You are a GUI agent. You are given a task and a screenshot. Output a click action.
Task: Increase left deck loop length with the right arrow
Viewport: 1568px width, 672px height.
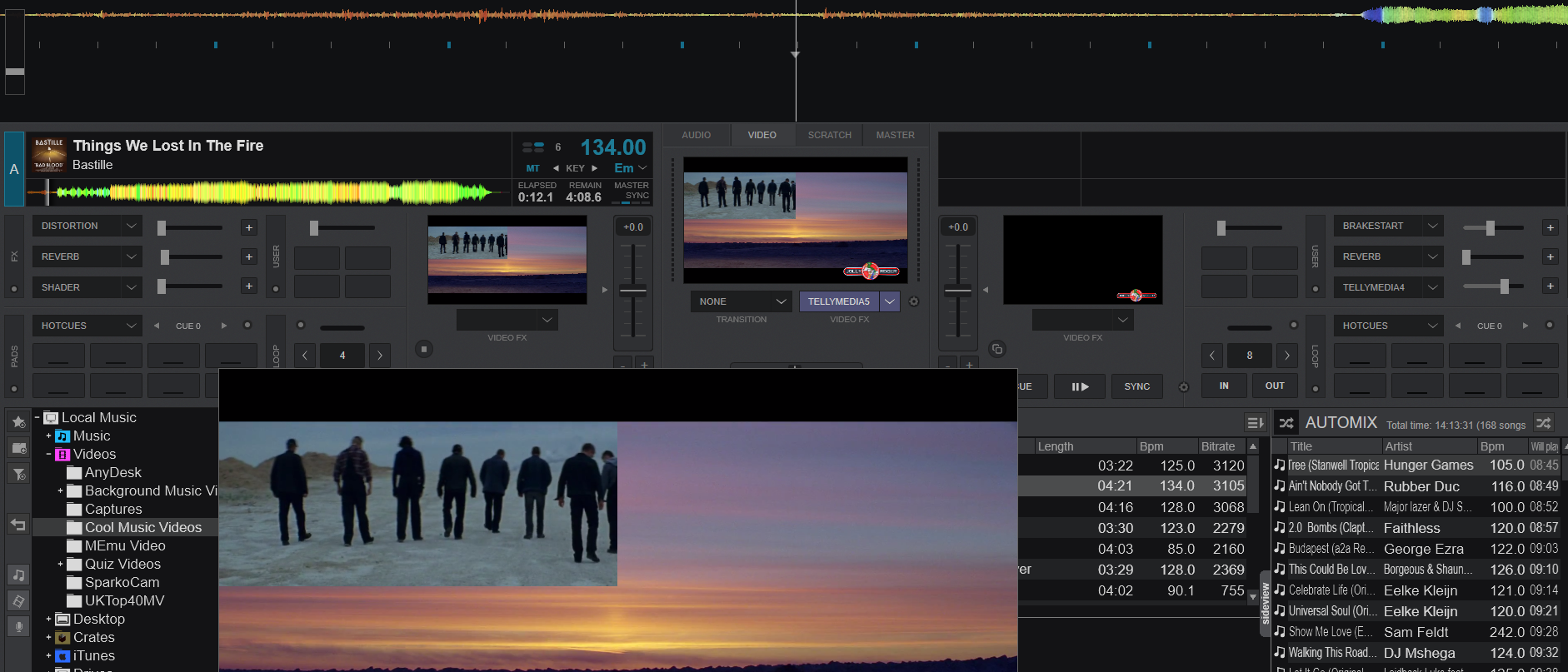pos(380,356)
